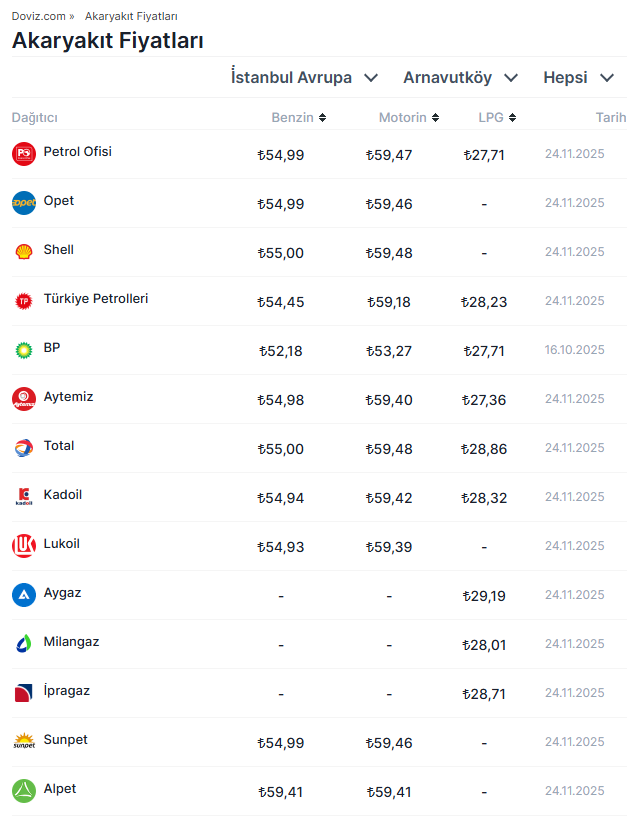Select the Milangaz distributor name
Screen dimensions: 631x818
click(71, 642)
